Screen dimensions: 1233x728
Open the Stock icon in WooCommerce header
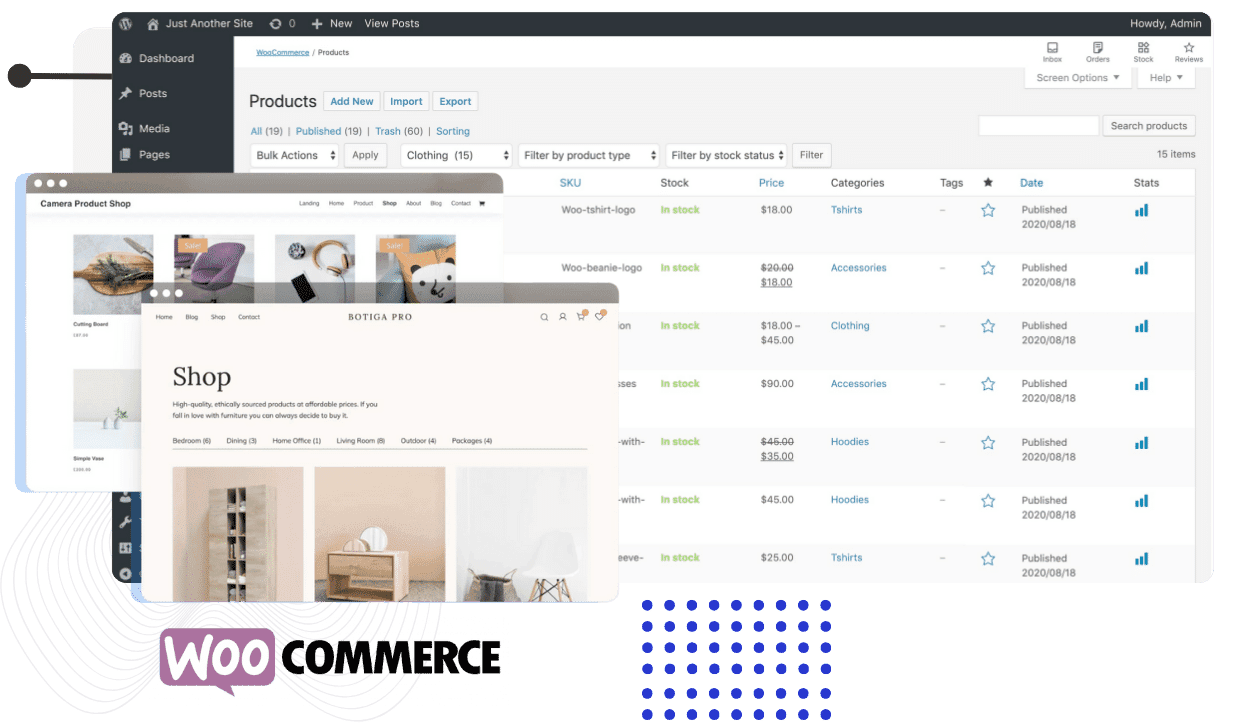pyautogui.click(x=1143, y=47)
